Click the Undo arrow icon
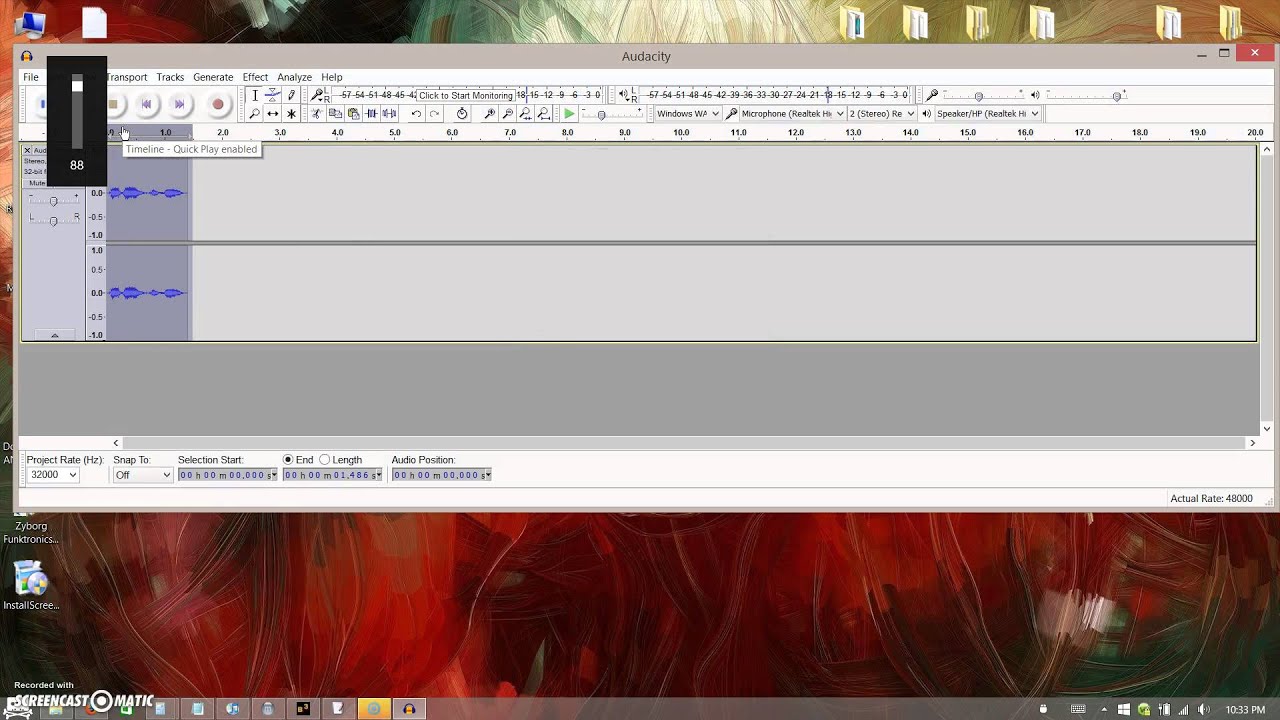Image resolution: width=1280 pixels, height=720 pixels. point(416,114)
